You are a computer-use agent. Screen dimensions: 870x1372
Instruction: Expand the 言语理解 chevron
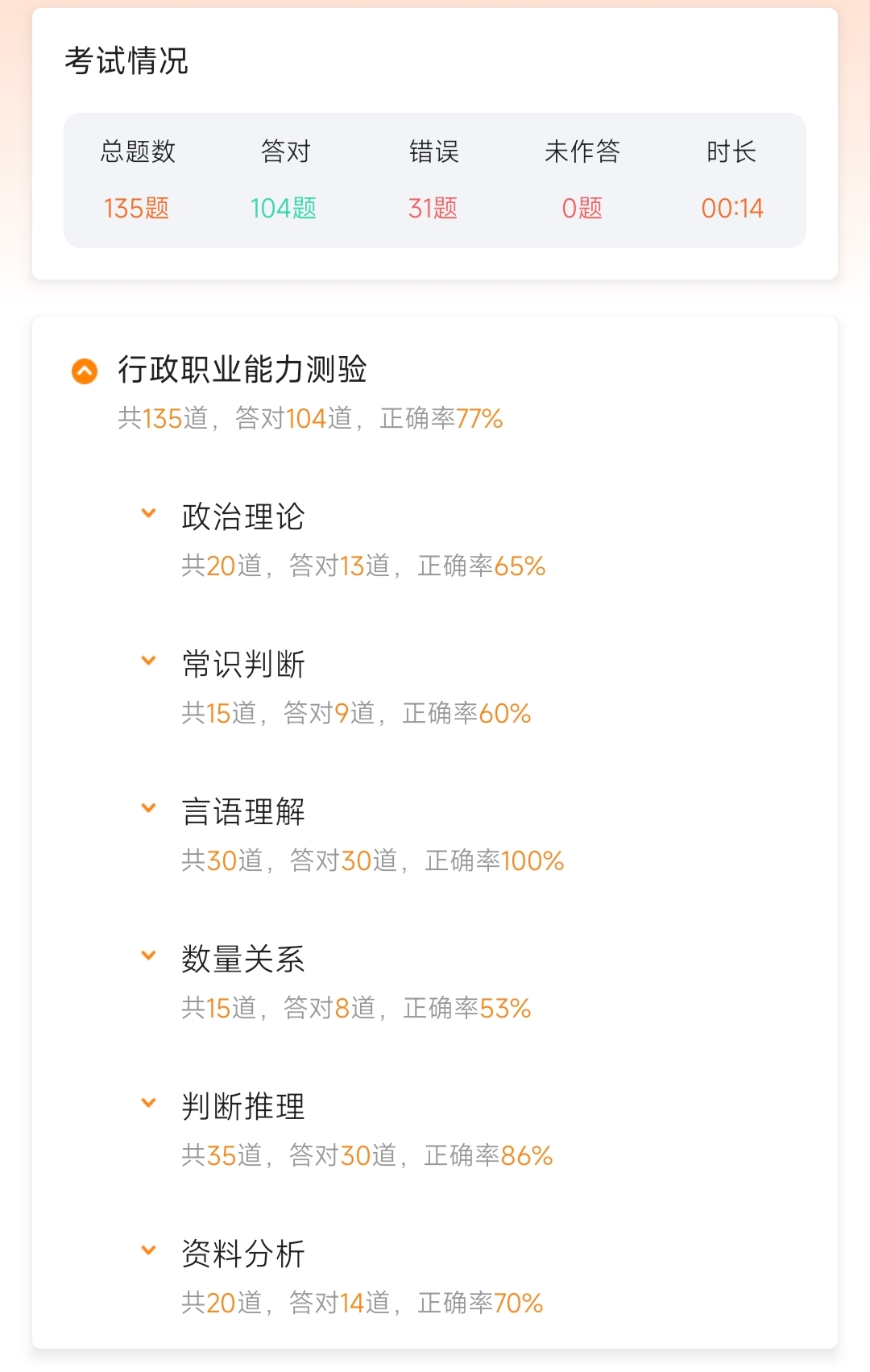pos(148,808)
